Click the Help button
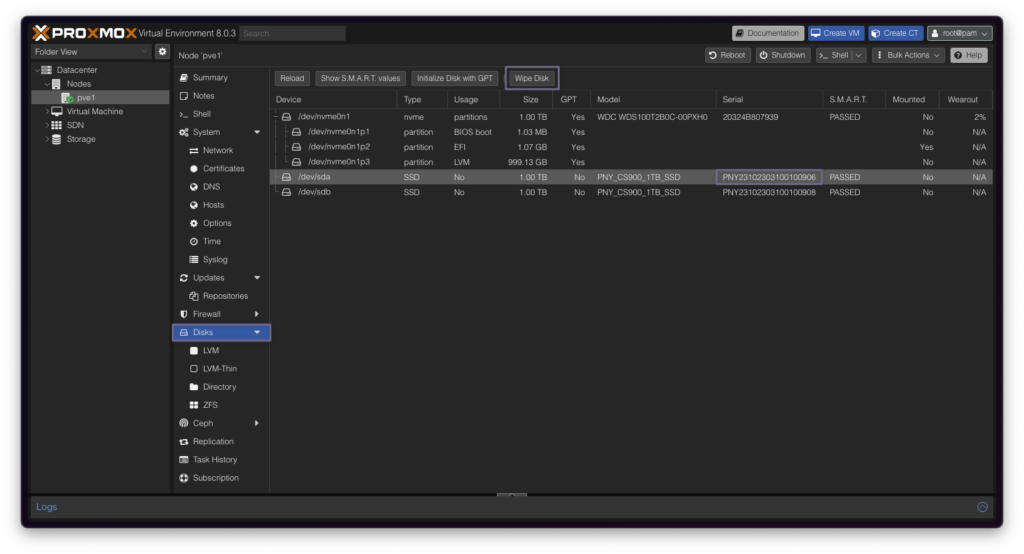Viewport: 1024px width, 554px height. (968, 56)
